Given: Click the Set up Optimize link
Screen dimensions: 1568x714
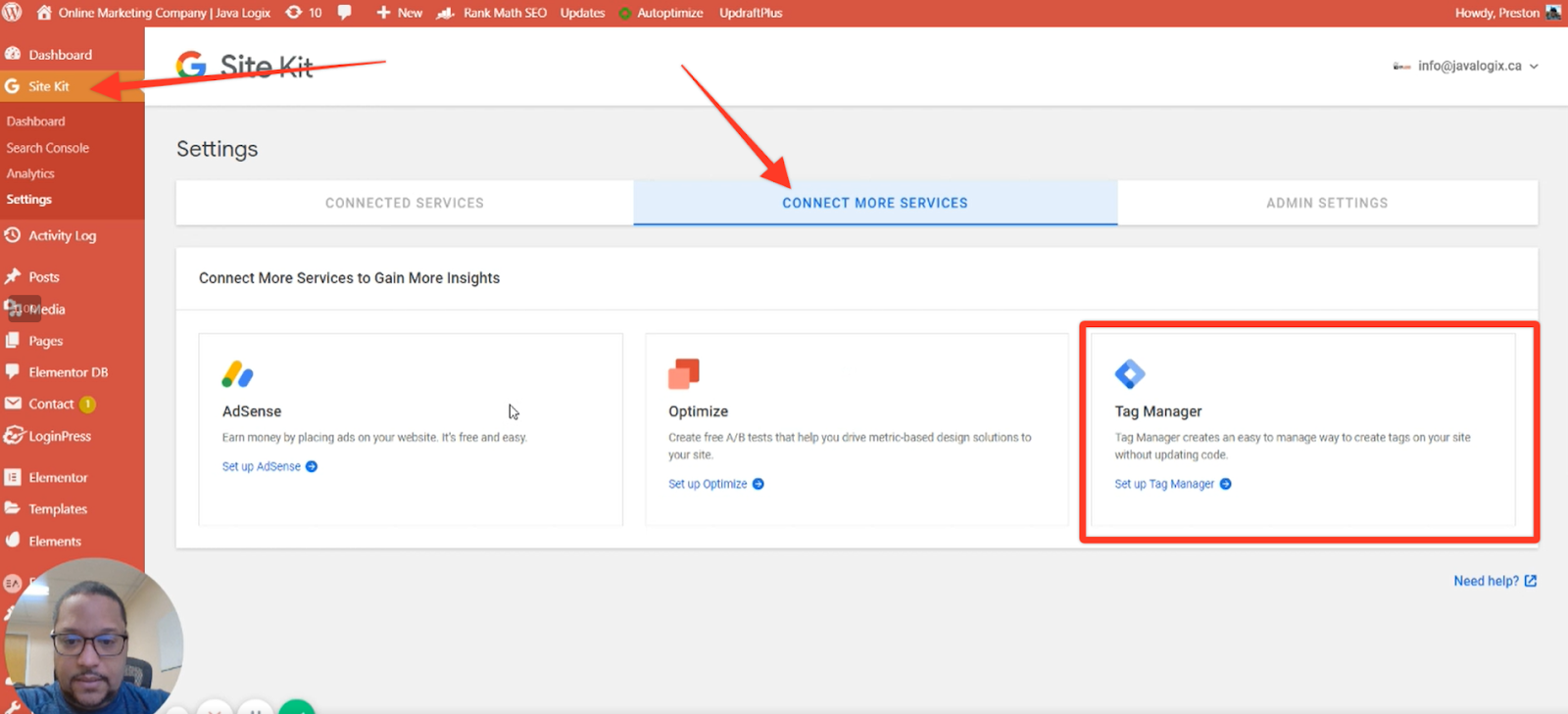Looking at the screenshot, I should (708, 484).
